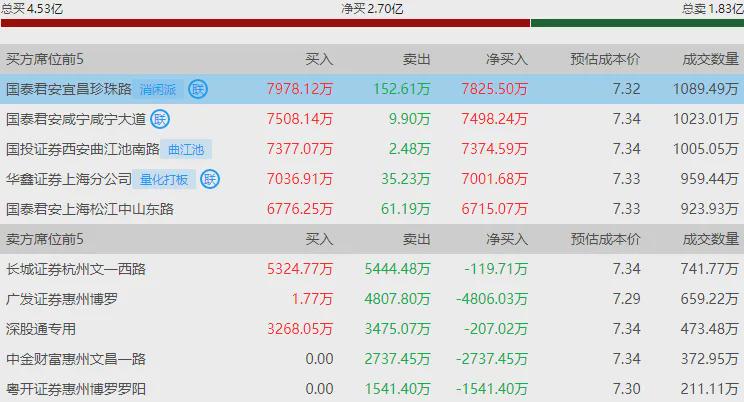Screen dimensions: 744x402
Task: Click 总买 4.53亿 label
Action: (x=32, y=9)
